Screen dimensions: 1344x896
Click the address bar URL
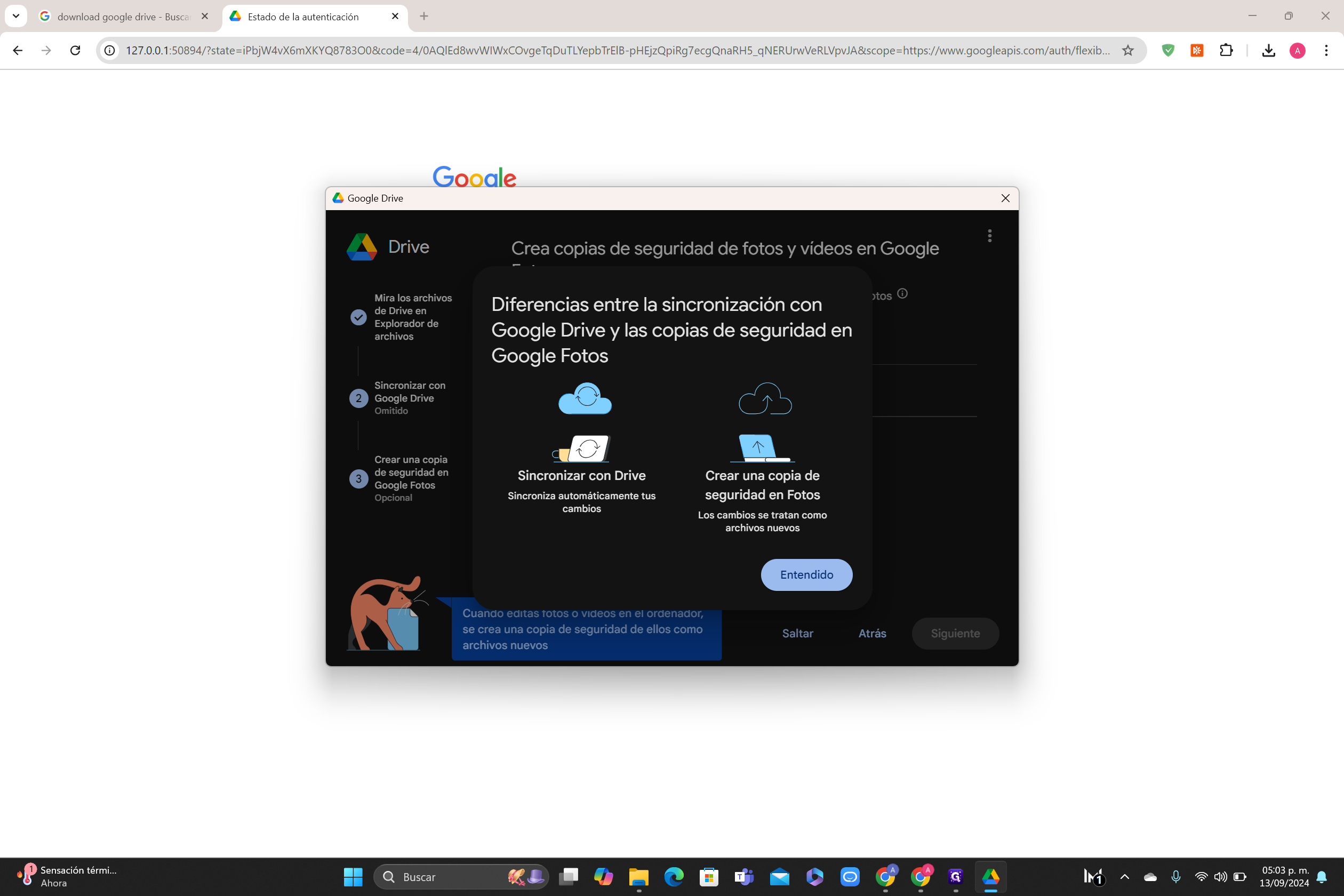tap(617, 50)
